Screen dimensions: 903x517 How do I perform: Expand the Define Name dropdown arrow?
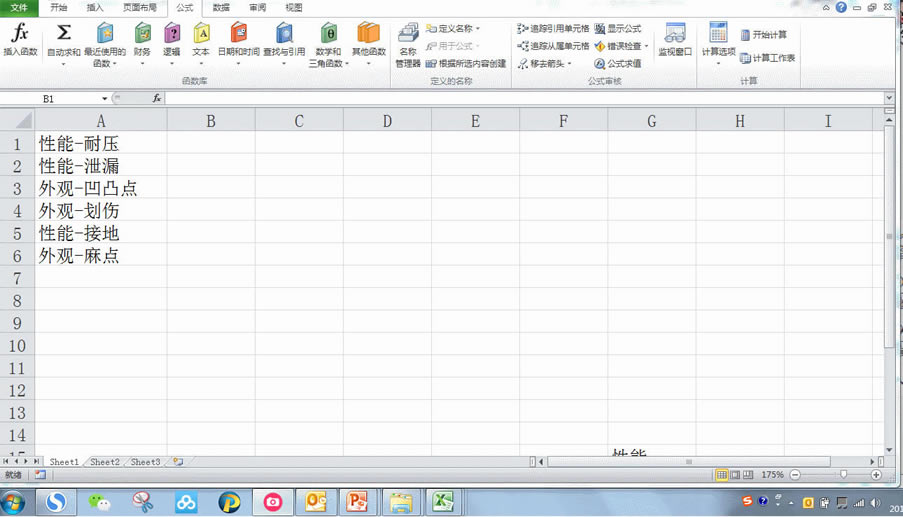click(477, 28)
